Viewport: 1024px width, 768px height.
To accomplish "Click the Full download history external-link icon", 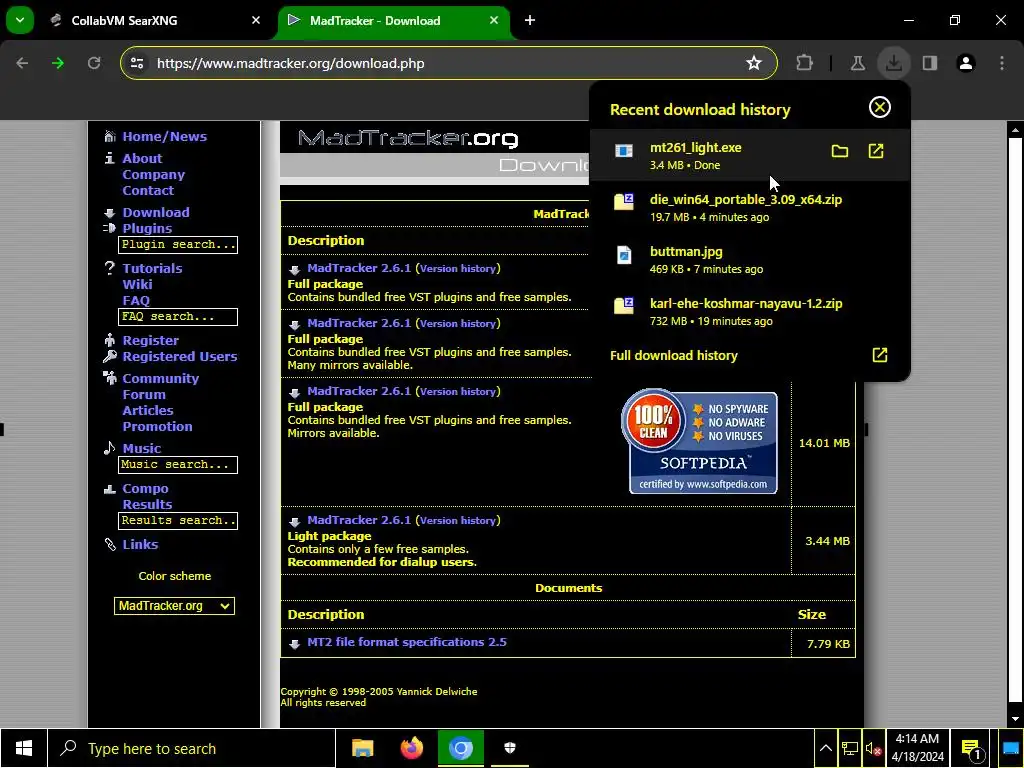I will pos(880,355).
